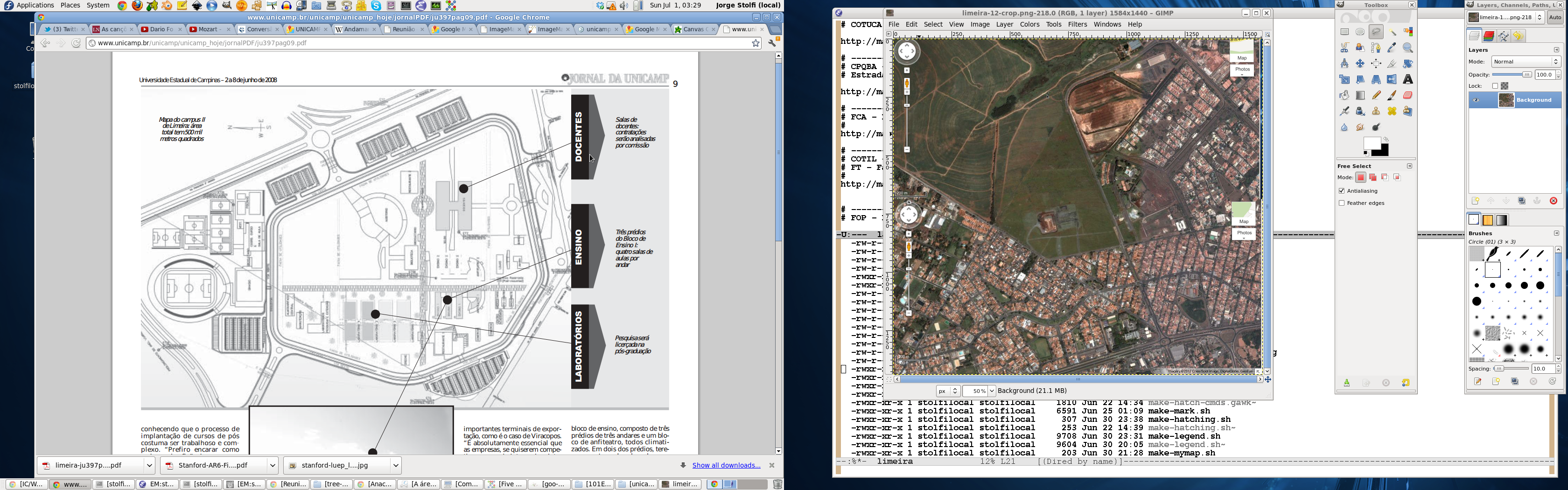Select the Bucket Fill tool

(x=1344, y=96)
